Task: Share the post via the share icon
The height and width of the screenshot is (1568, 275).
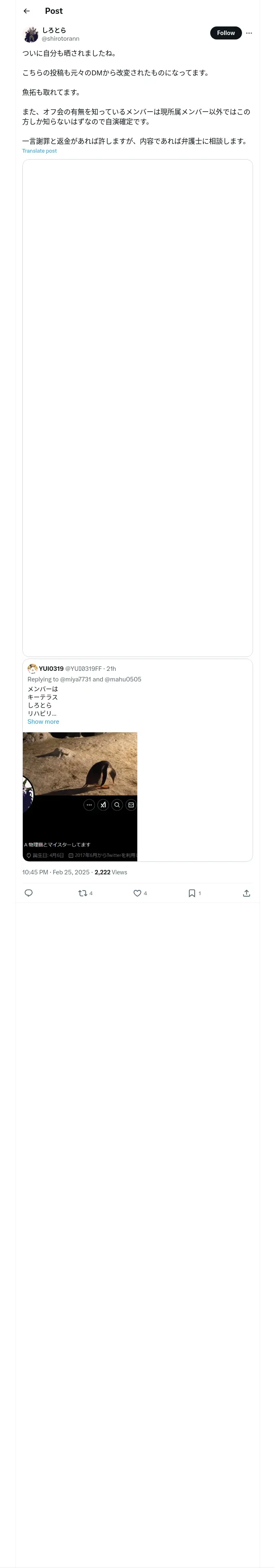Action: click(x=246, y=893)
